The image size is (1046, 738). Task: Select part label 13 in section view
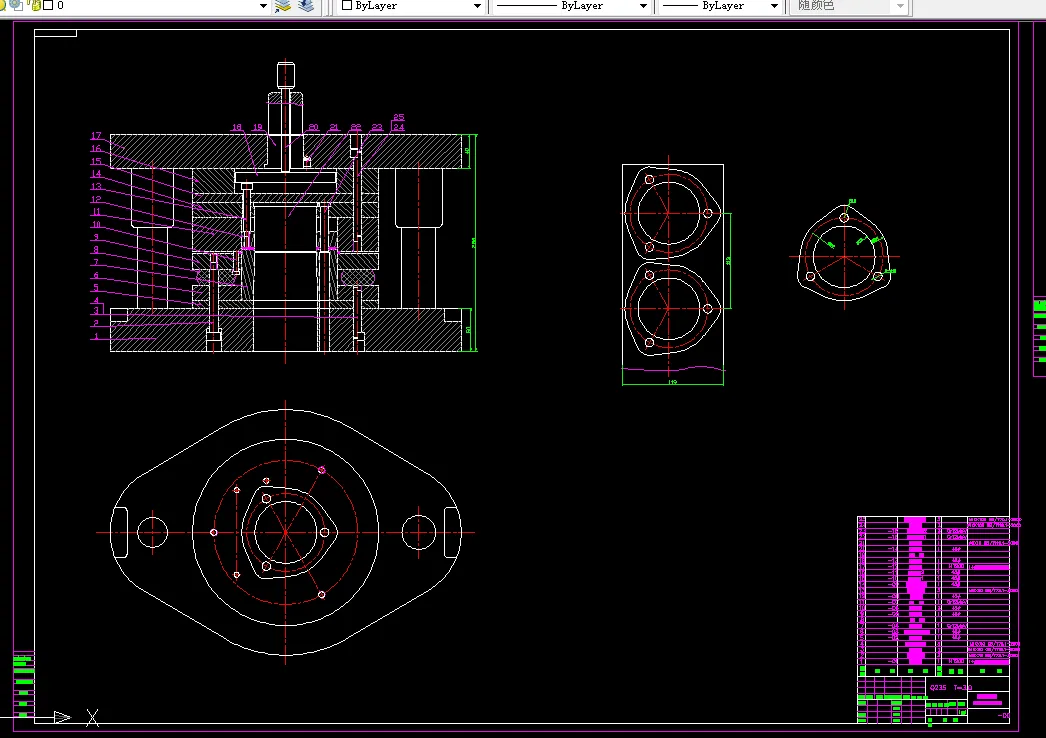96,186
